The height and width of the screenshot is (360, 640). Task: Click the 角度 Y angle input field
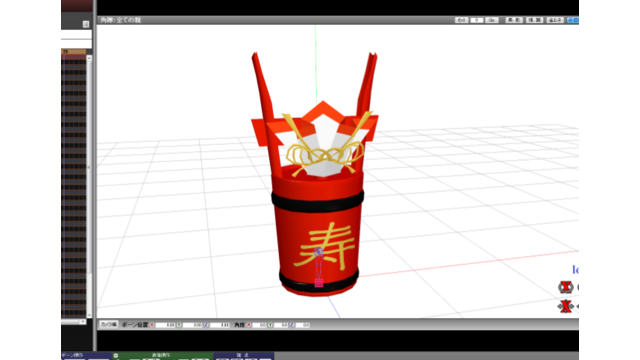281,325
